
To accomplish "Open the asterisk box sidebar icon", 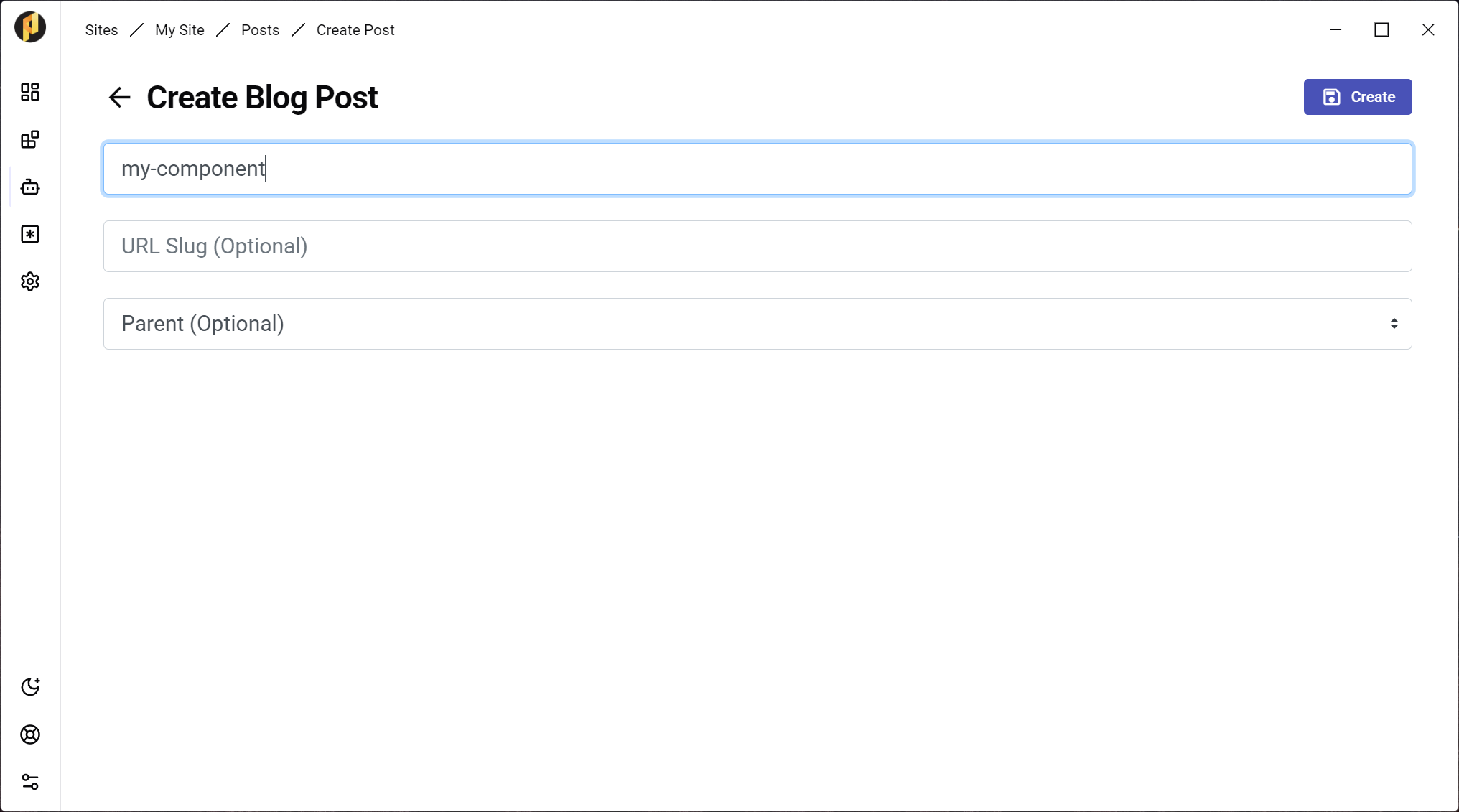I will (30, 235).
